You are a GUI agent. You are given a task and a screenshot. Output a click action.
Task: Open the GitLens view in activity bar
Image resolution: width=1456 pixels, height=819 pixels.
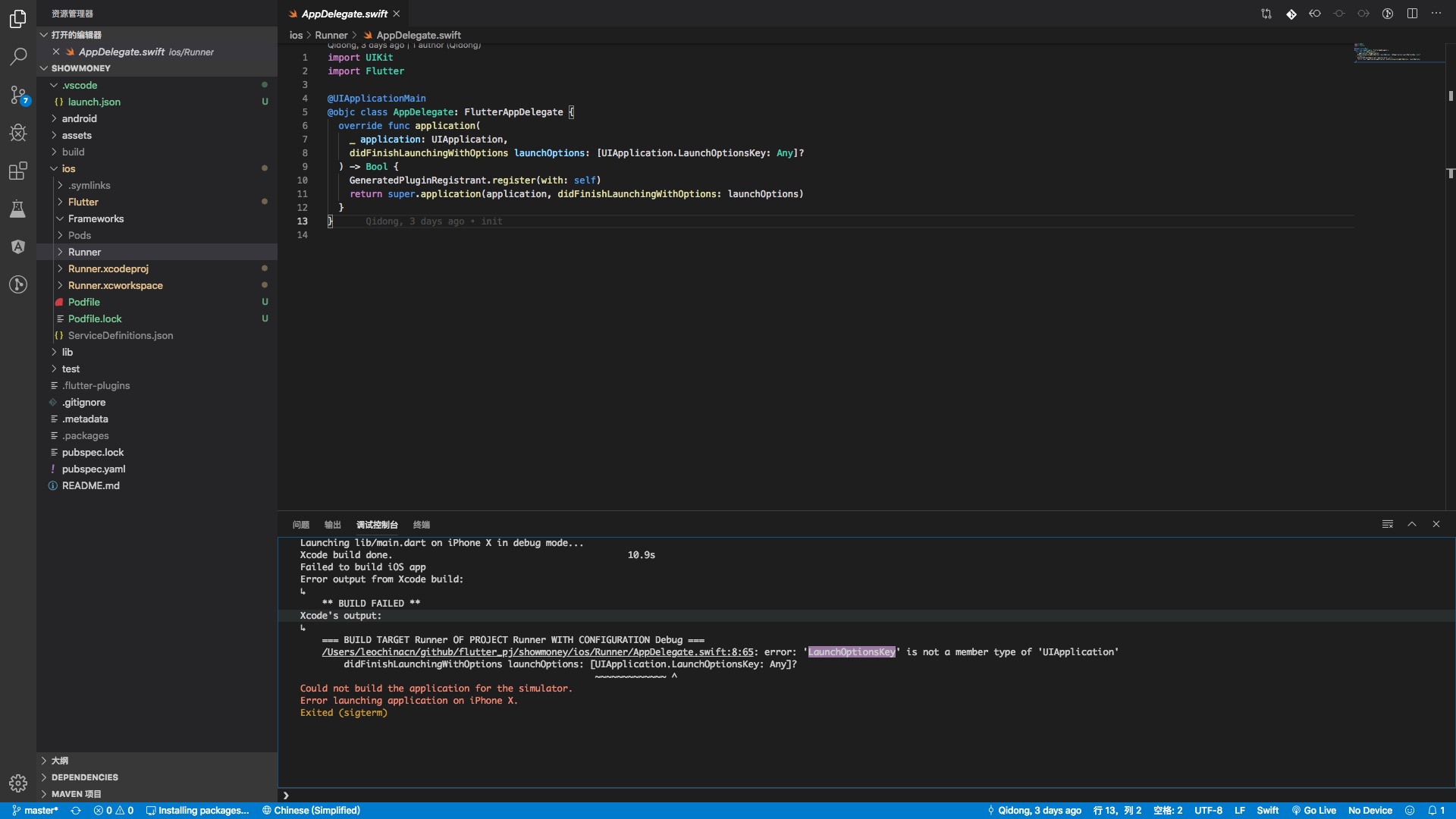pyautogui.click(x=18, y=284)
